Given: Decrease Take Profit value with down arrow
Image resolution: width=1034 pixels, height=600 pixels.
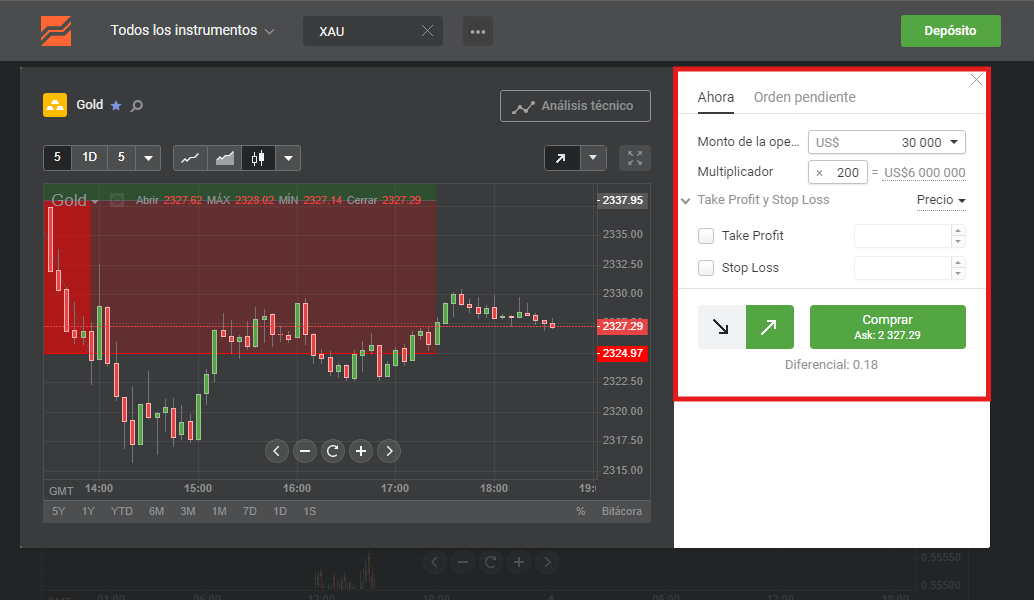Looking at the screenshot, I should click(958, 241).
